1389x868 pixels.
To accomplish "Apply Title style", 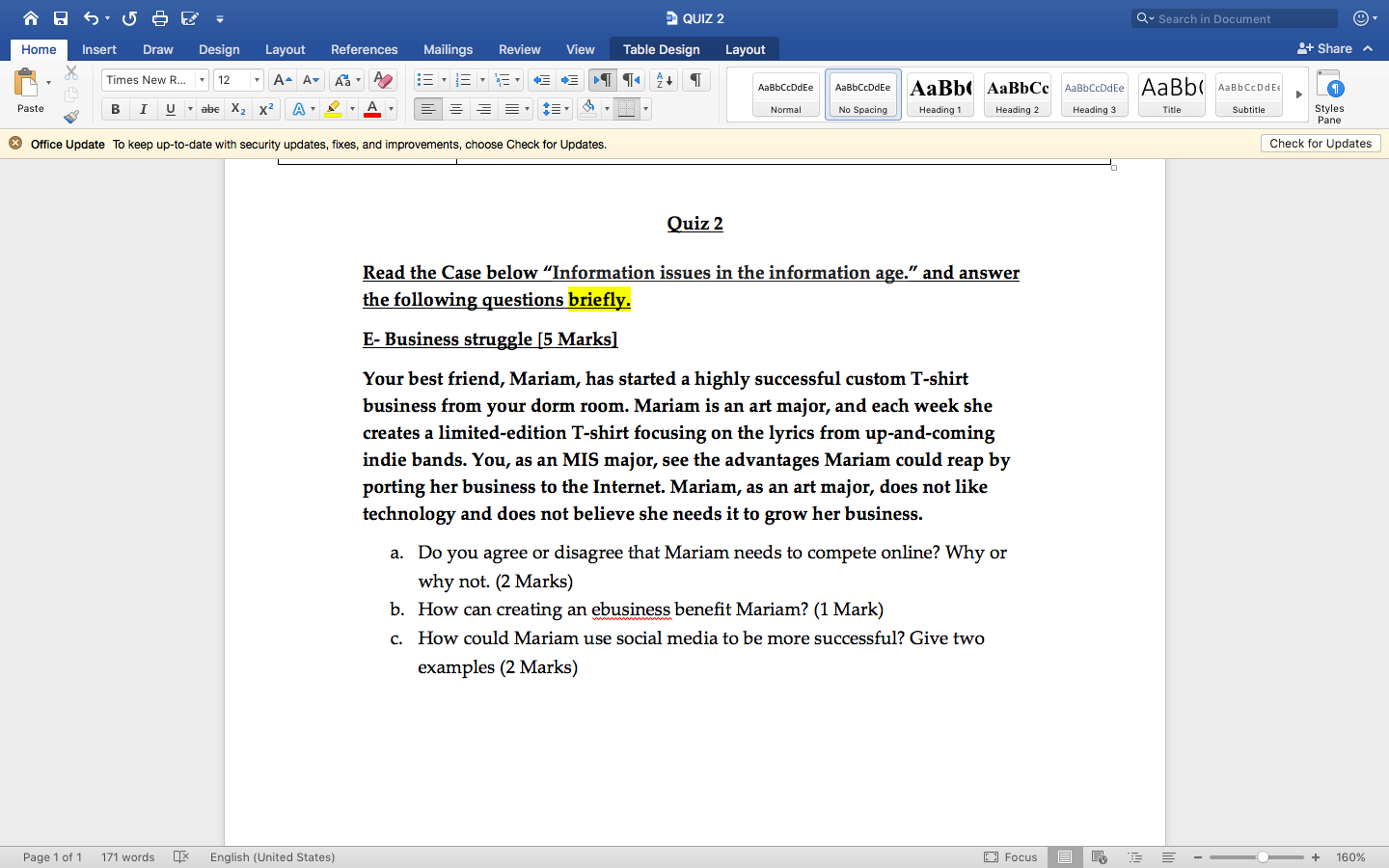I will pos(1172,95).
